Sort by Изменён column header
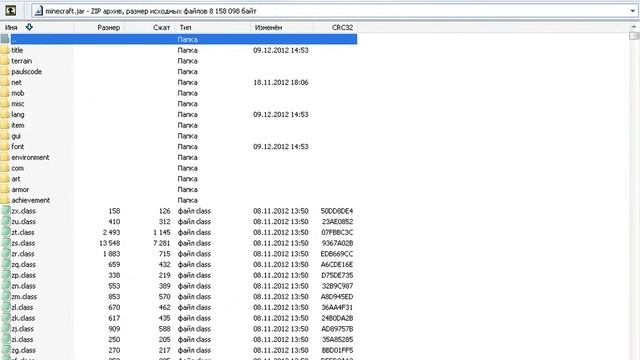Viewport: 640px width, 360px height. pos(268,27)
